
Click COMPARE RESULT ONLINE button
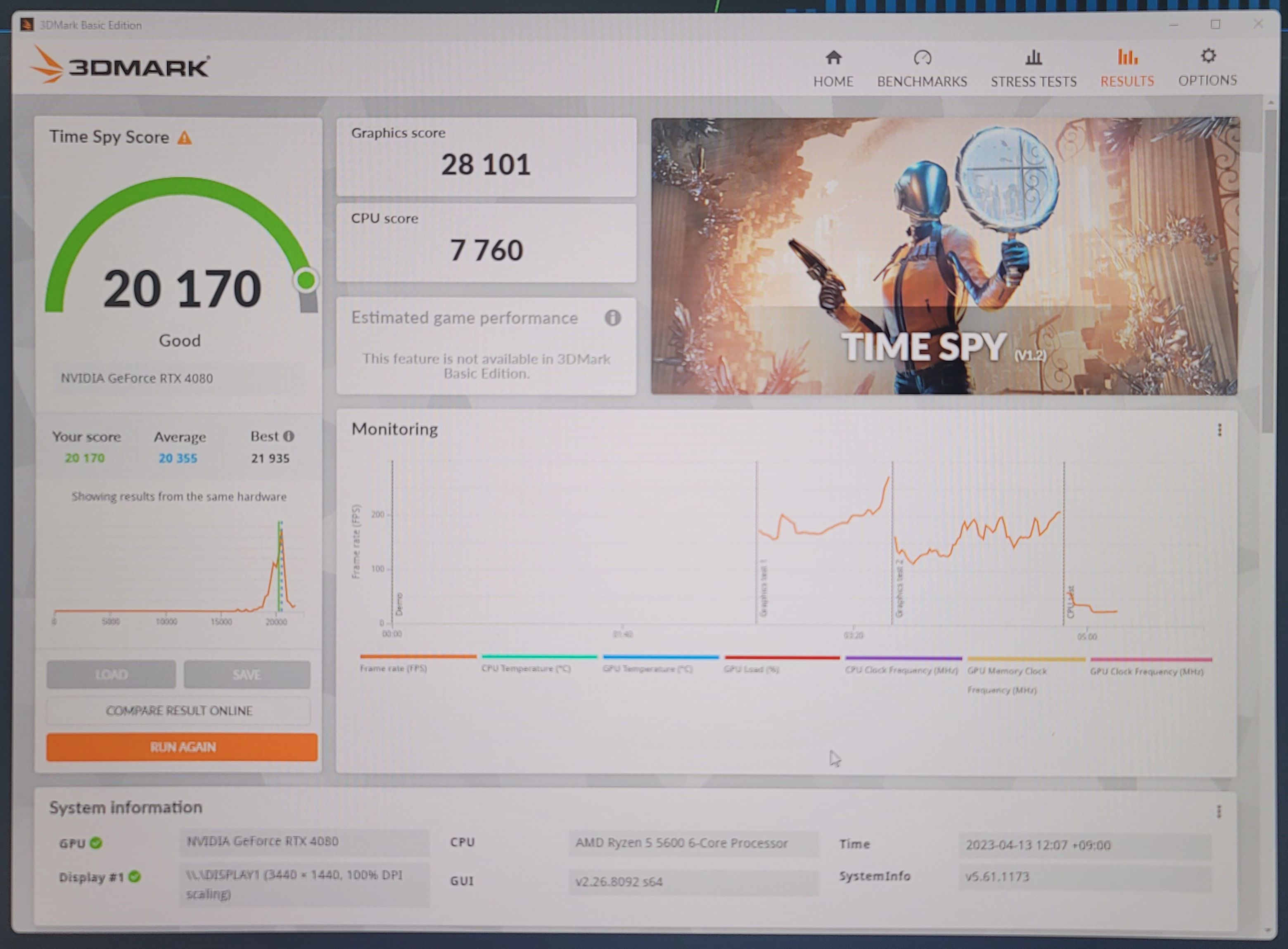coord(179,710)
